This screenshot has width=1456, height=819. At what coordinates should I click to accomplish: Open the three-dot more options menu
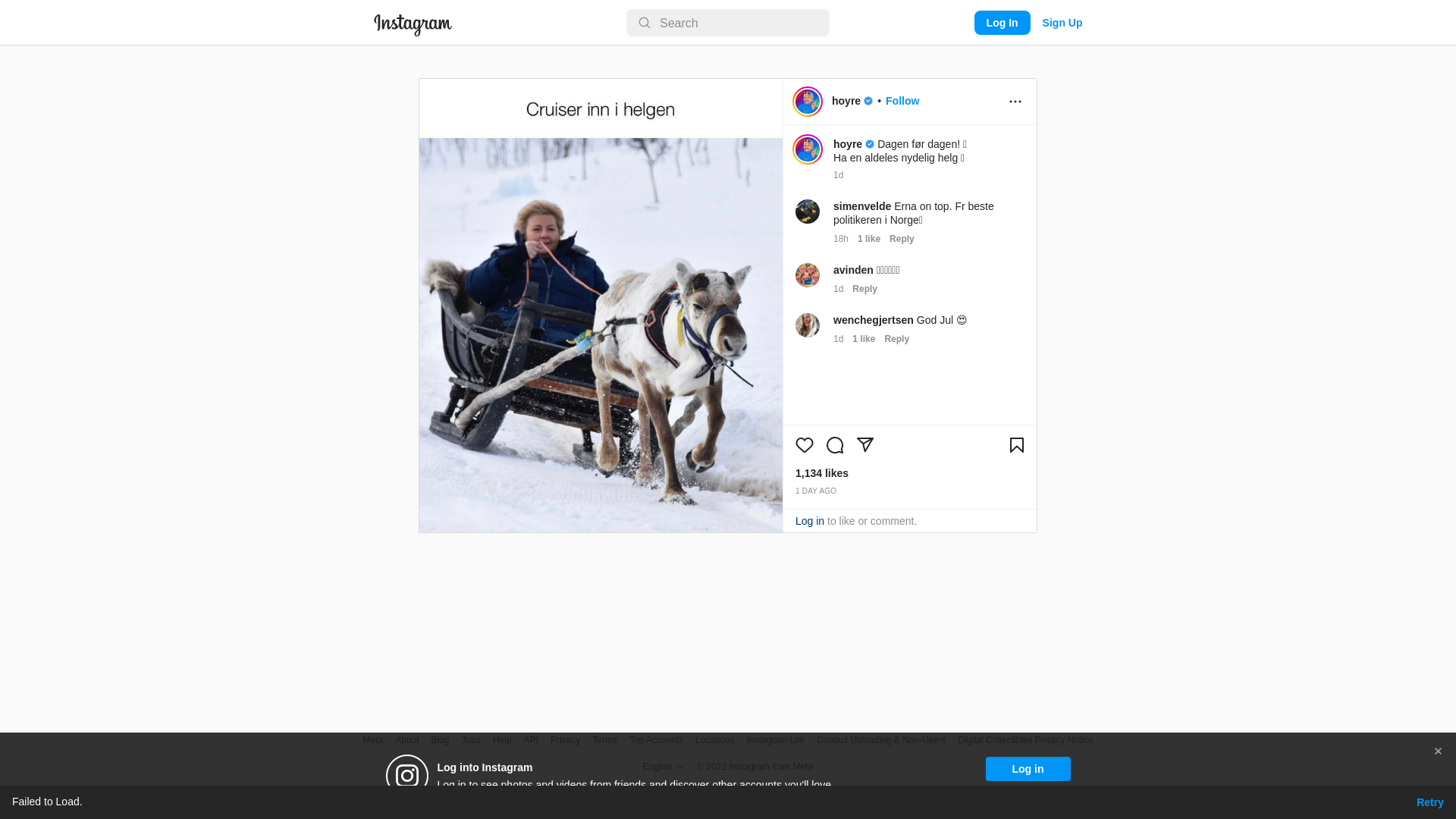(x=1015, y=102)
